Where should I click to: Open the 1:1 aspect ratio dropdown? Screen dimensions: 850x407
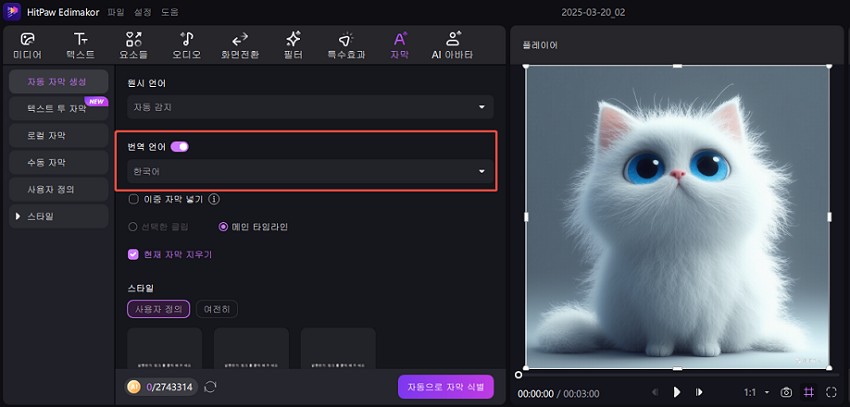(757, 392)
